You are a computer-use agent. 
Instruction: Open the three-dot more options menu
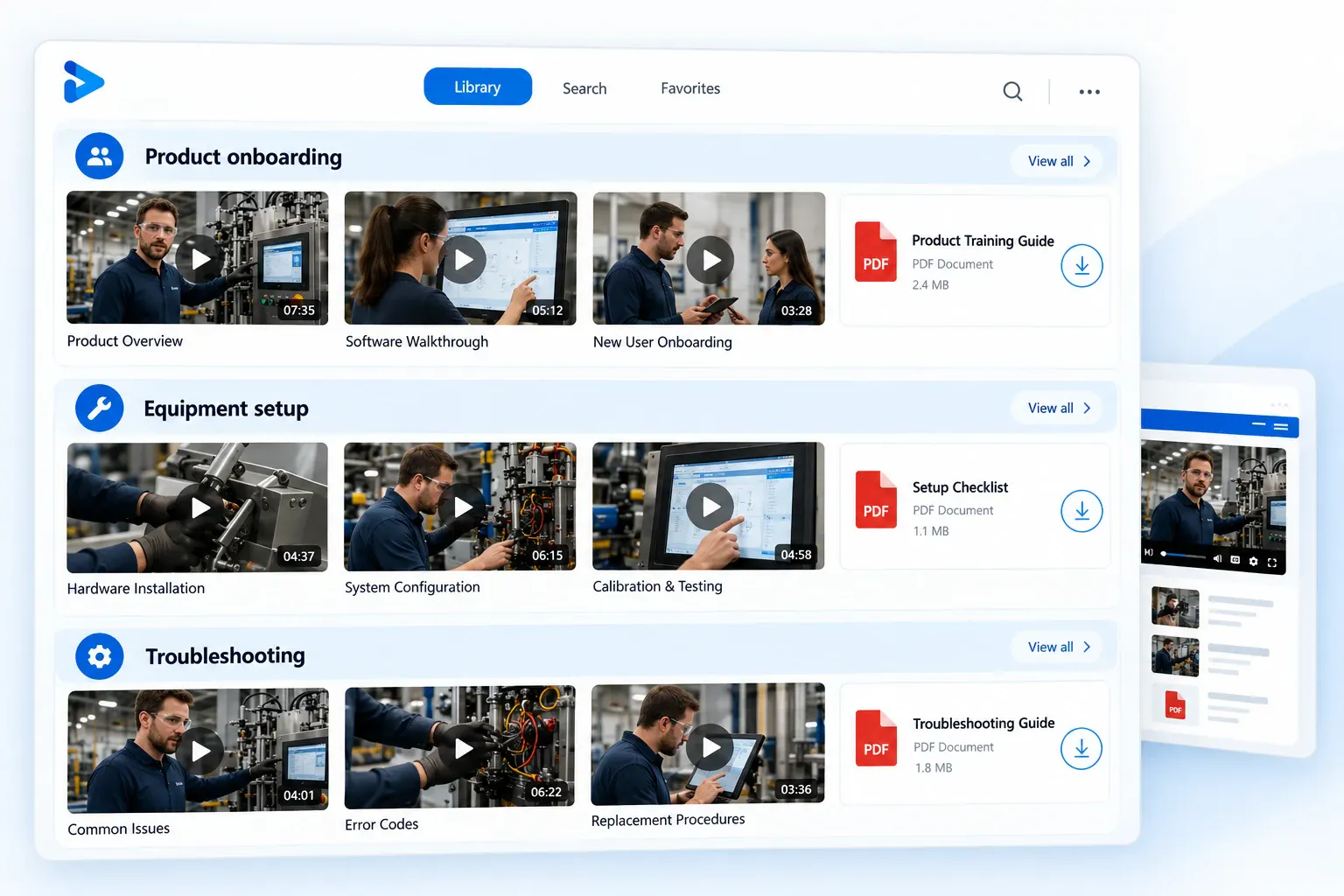pos(1089,92)
